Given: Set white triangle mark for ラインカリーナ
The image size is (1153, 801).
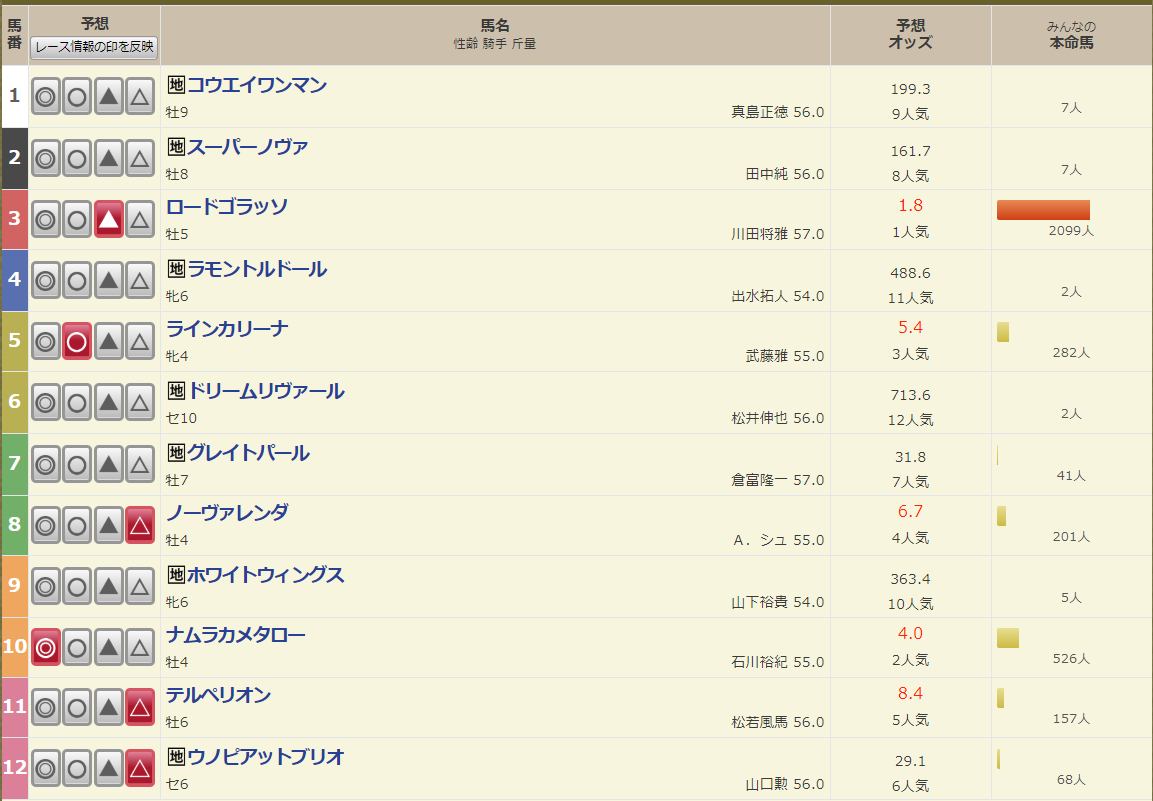Looking at the screenshot, I should coord(140,341).
